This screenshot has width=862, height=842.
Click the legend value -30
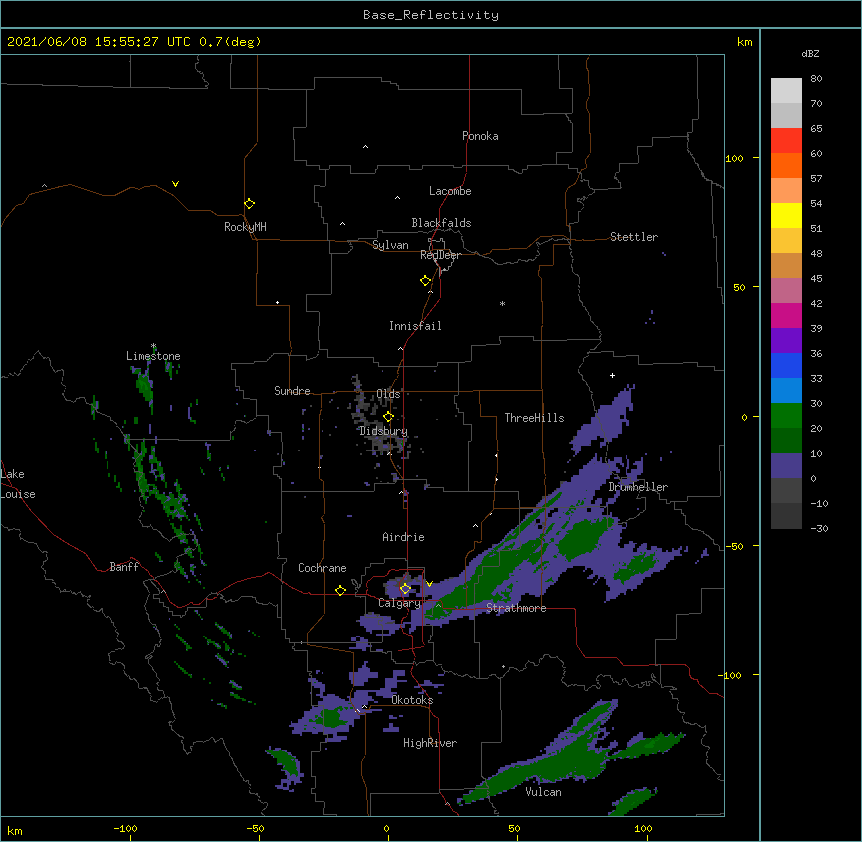819,528
